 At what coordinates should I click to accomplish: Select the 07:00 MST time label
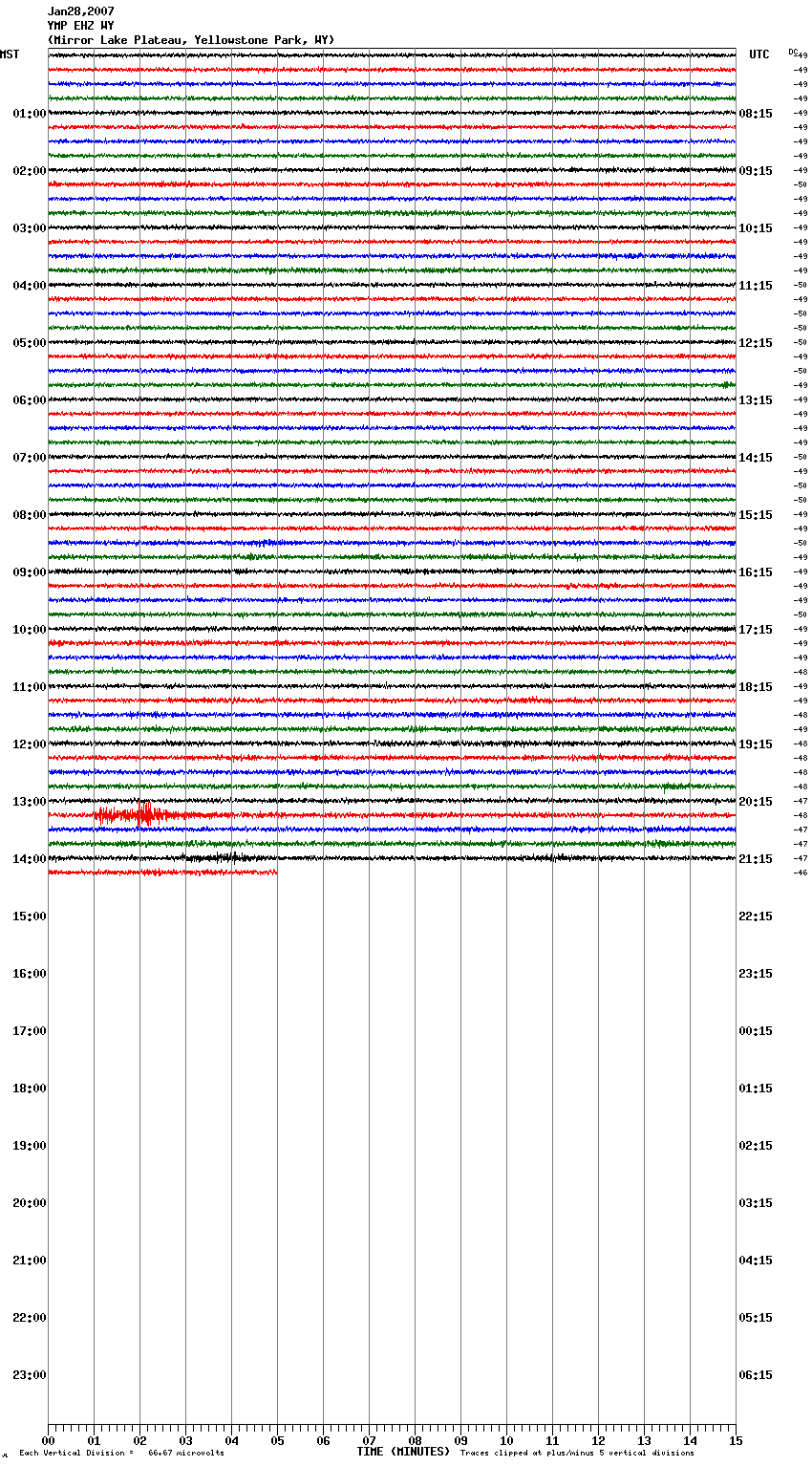[x=29, y=458]
